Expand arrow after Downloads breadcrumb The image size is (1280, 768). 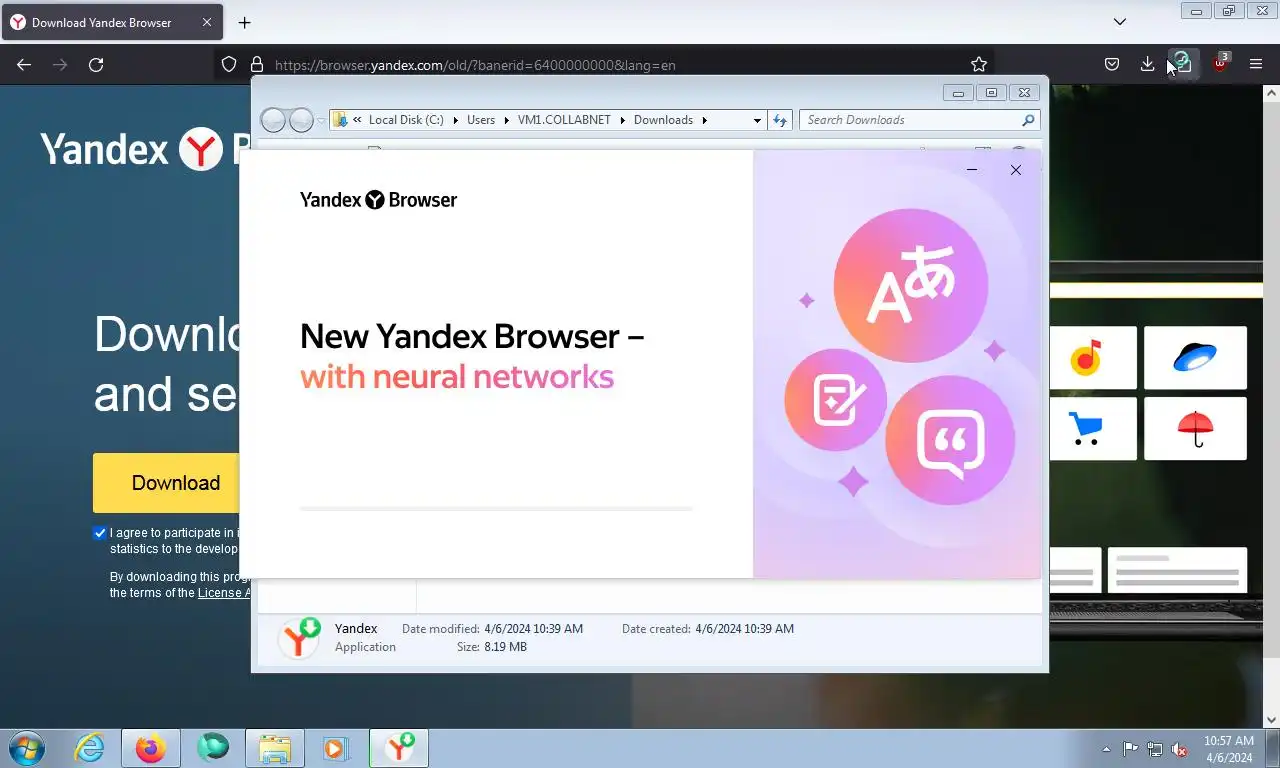tap(704, 120)
